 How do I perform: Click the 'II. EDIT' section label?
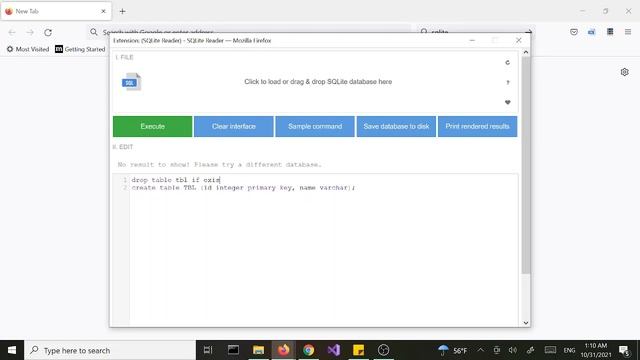123,147
